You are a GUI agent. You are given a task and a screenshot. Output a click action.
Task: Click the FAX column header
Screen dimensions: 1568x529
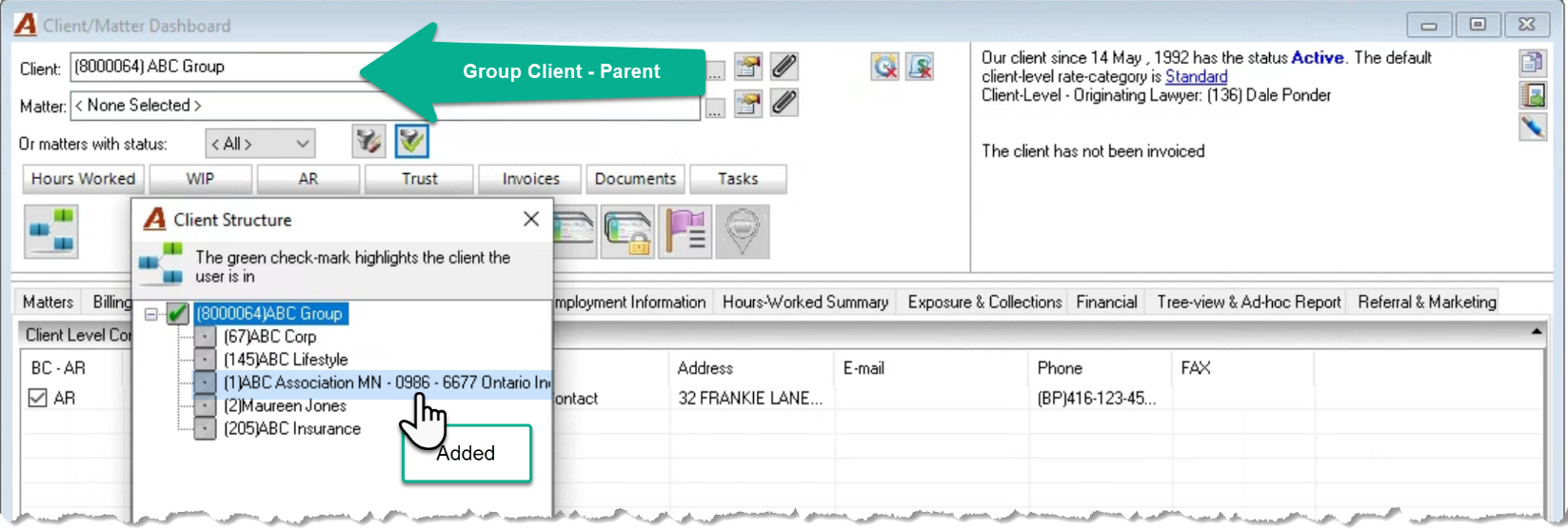click(x=1242, y=368)
